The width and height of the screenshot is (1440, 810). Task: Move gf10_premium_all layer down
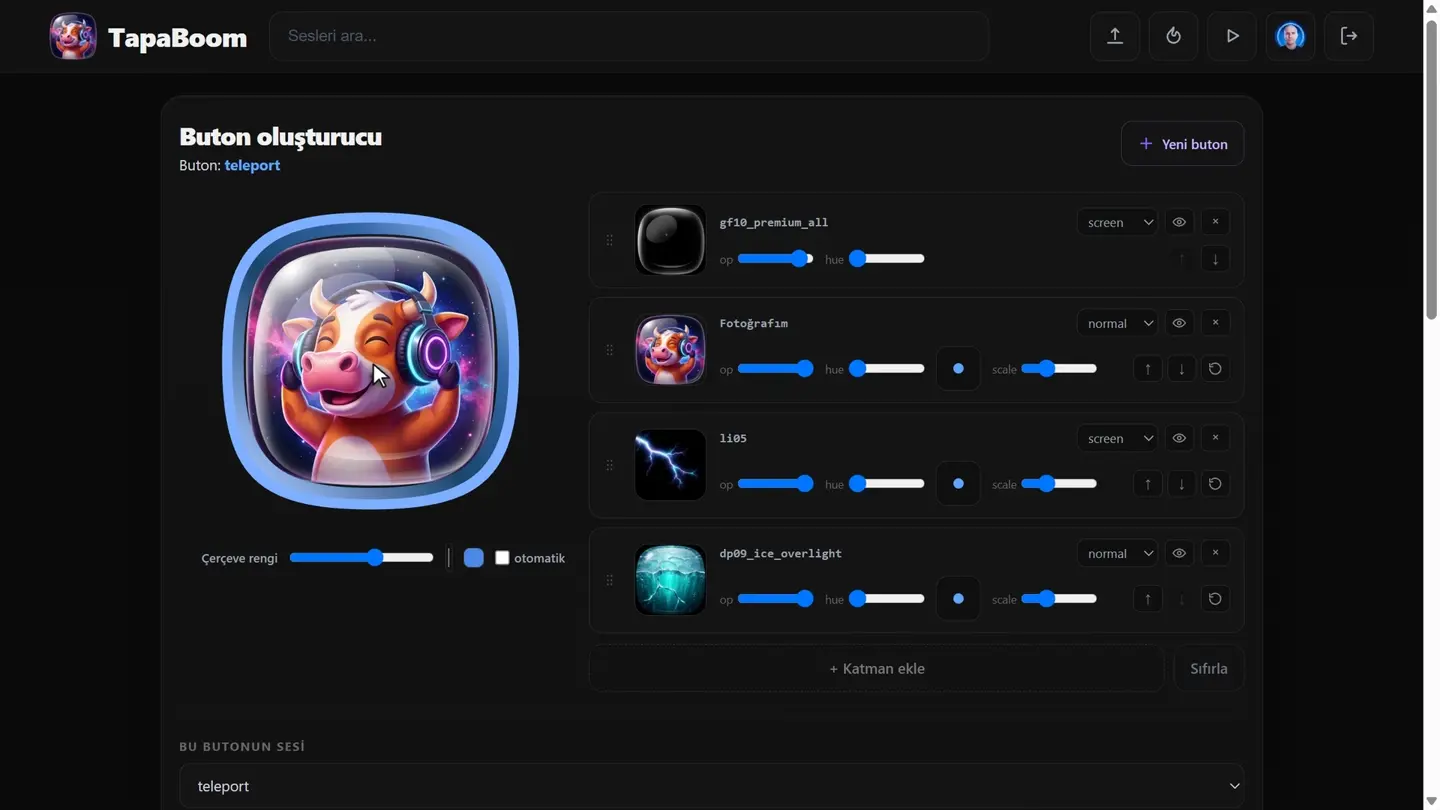pos(1215,259)
